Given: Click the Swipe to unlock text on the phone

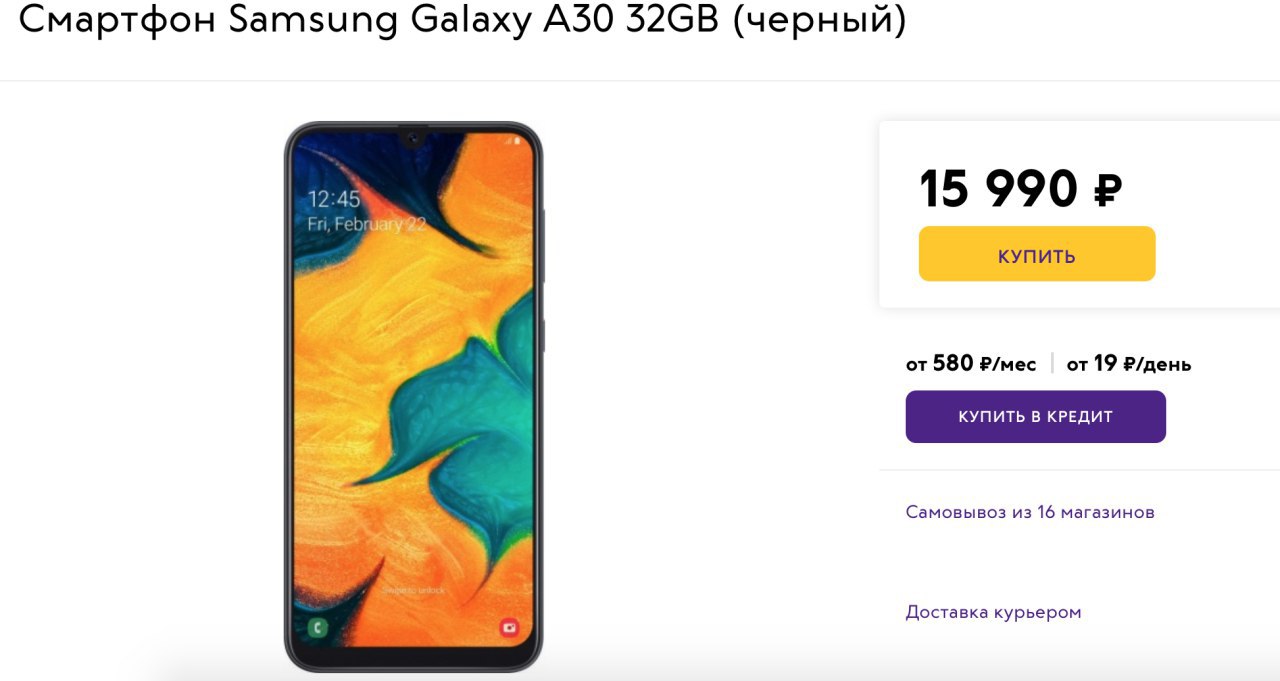Looking at the screenshot, I should coord(414,590).
